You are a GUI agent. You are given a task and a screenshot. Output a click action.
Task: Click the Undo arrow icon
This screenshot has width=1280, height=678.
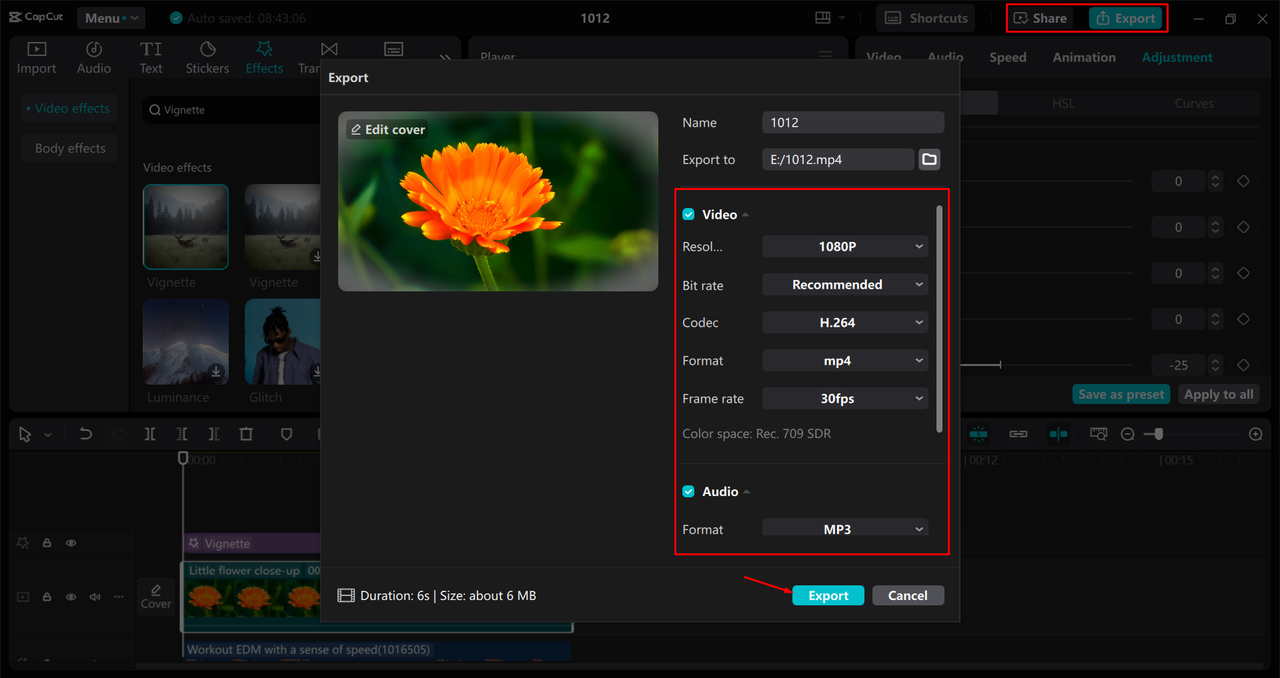86,434
